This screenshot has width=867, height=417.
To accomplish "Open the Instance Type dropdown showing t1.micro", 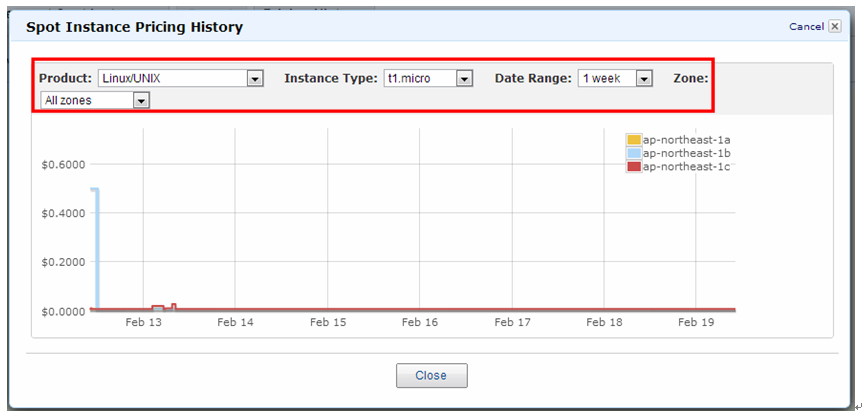I will pos(428,79).
